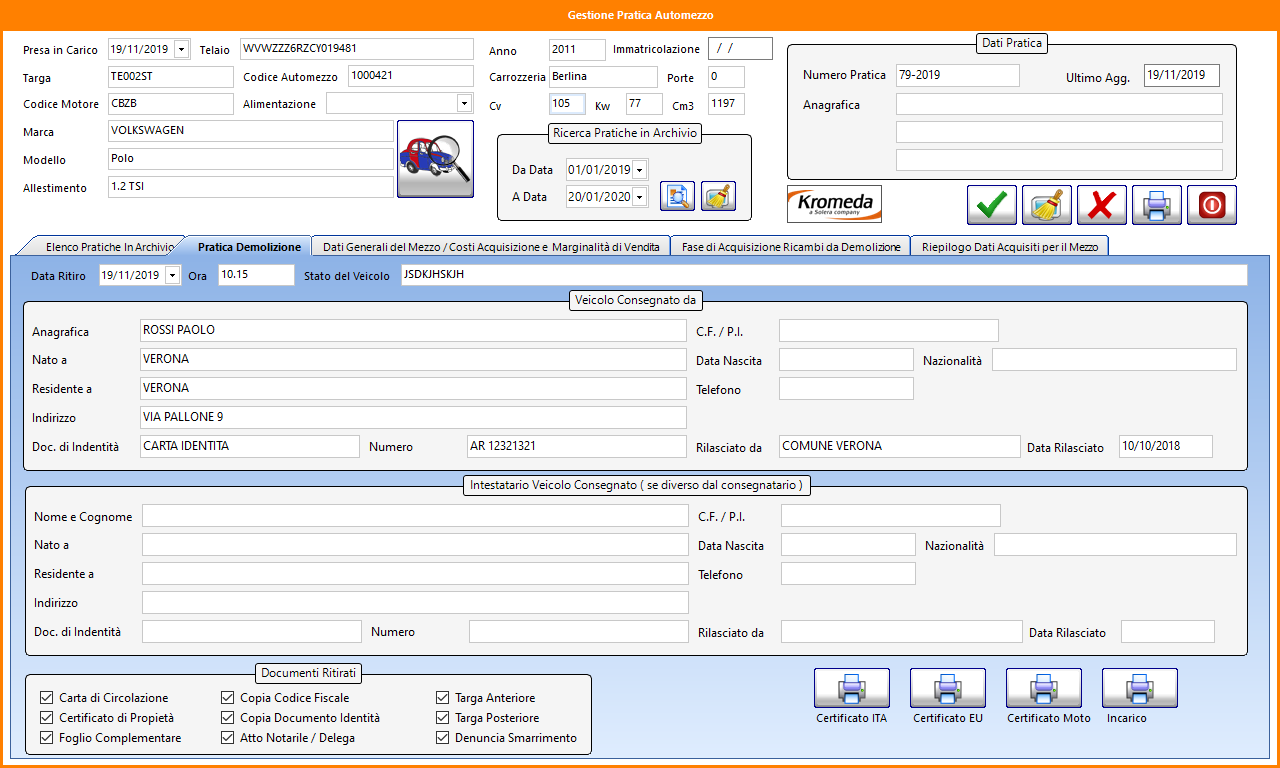
Task: Click the red power exit icon
Action: point(1212,205)
